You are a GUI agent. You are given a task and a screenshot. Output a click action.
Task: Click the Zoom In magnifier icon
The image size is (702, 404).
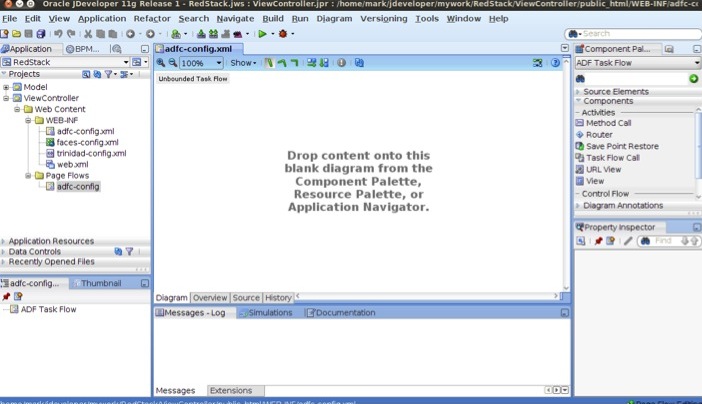tap(161, 63)
